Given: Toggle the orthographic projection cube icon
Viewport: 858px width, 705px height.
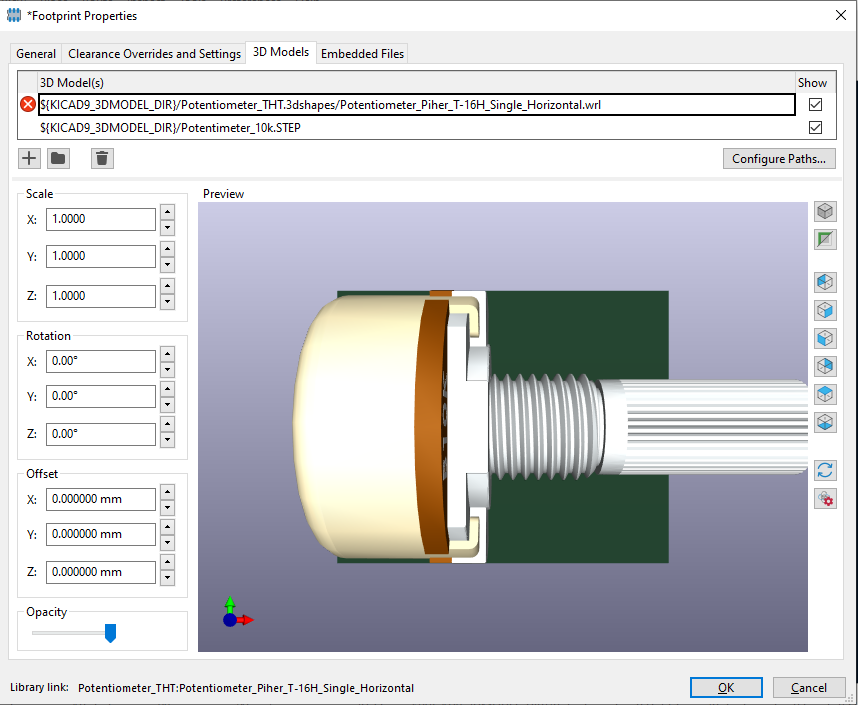Looking at the screenshot, I should [825, 211].
